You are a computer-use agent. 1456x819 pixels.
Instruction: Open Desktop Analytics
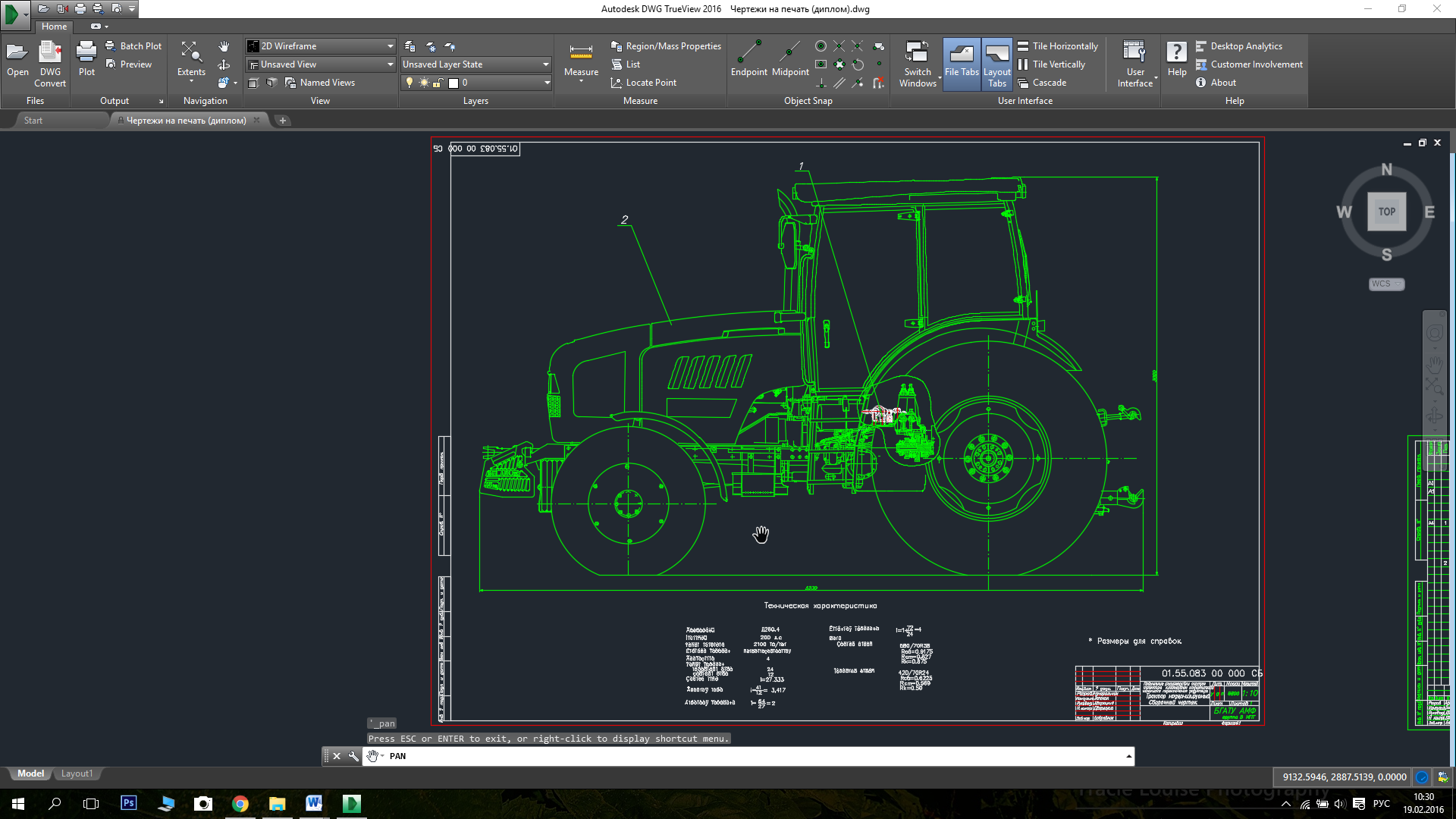pyautogui.click(x=1239, y=46)
